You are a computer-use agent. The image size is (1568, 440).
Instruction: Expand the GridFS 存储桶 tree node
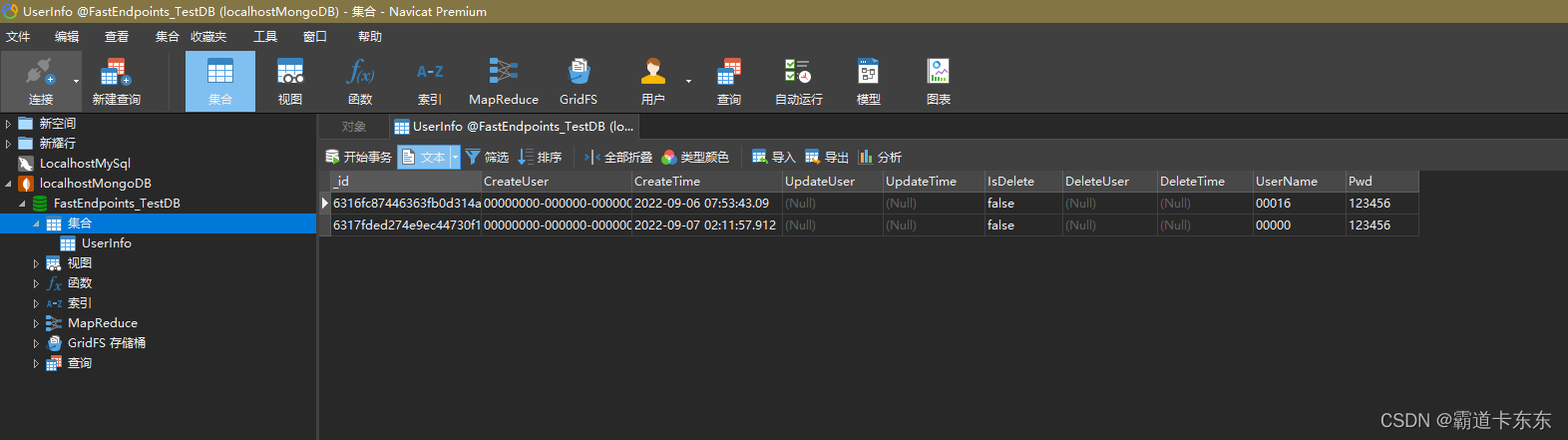pos(36,343)
